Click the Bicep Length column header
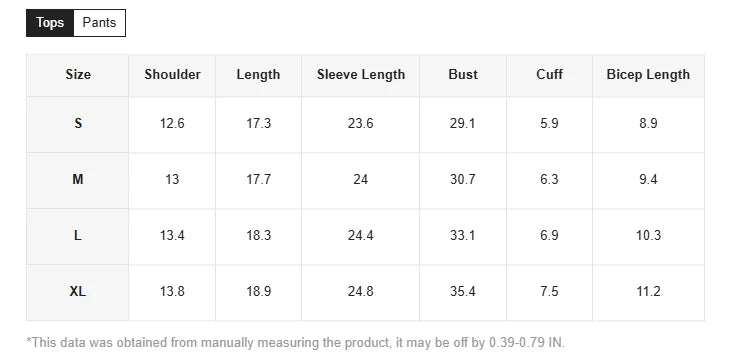 click(648, 75)
